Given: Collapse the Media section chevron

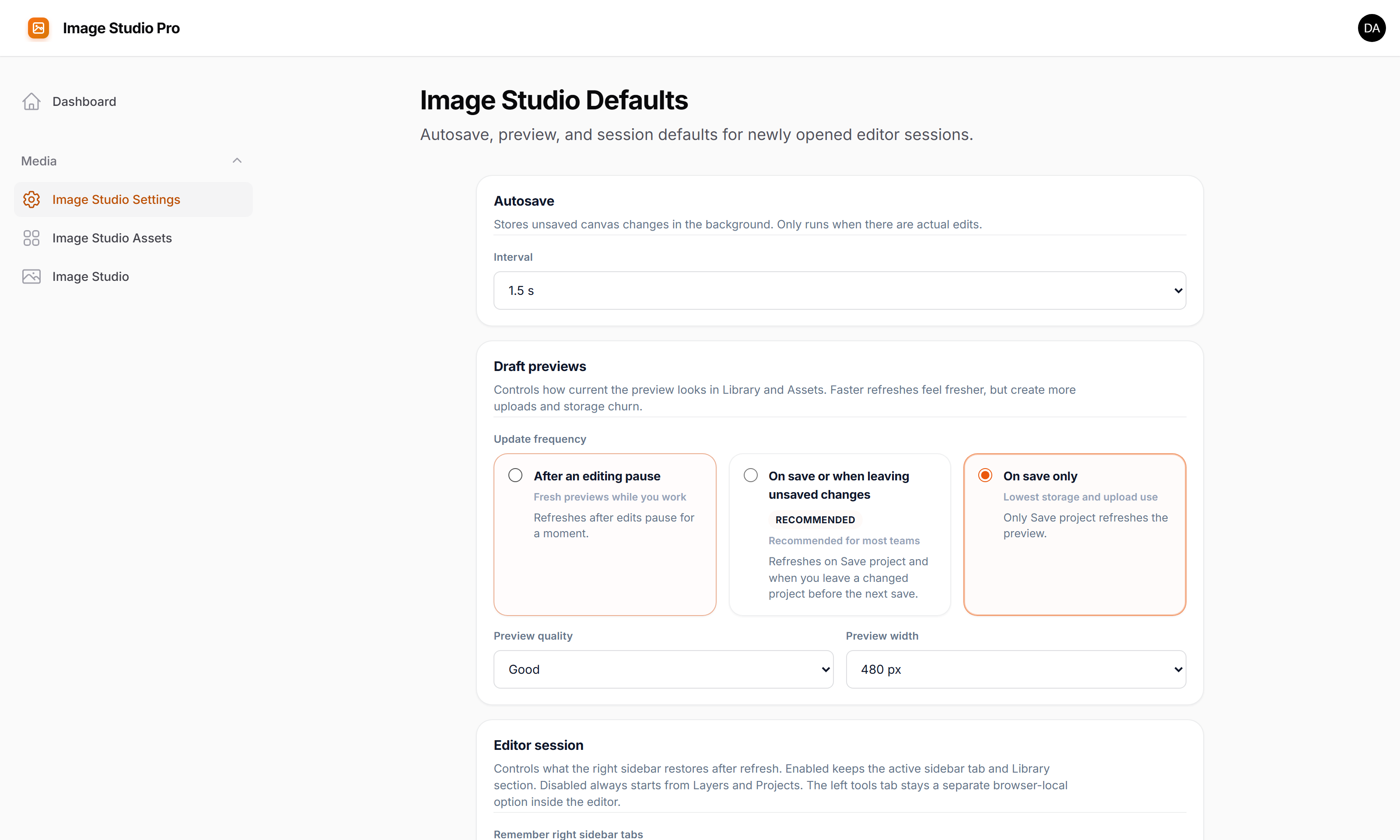Looking at the screenshot, I should [237, 161].
